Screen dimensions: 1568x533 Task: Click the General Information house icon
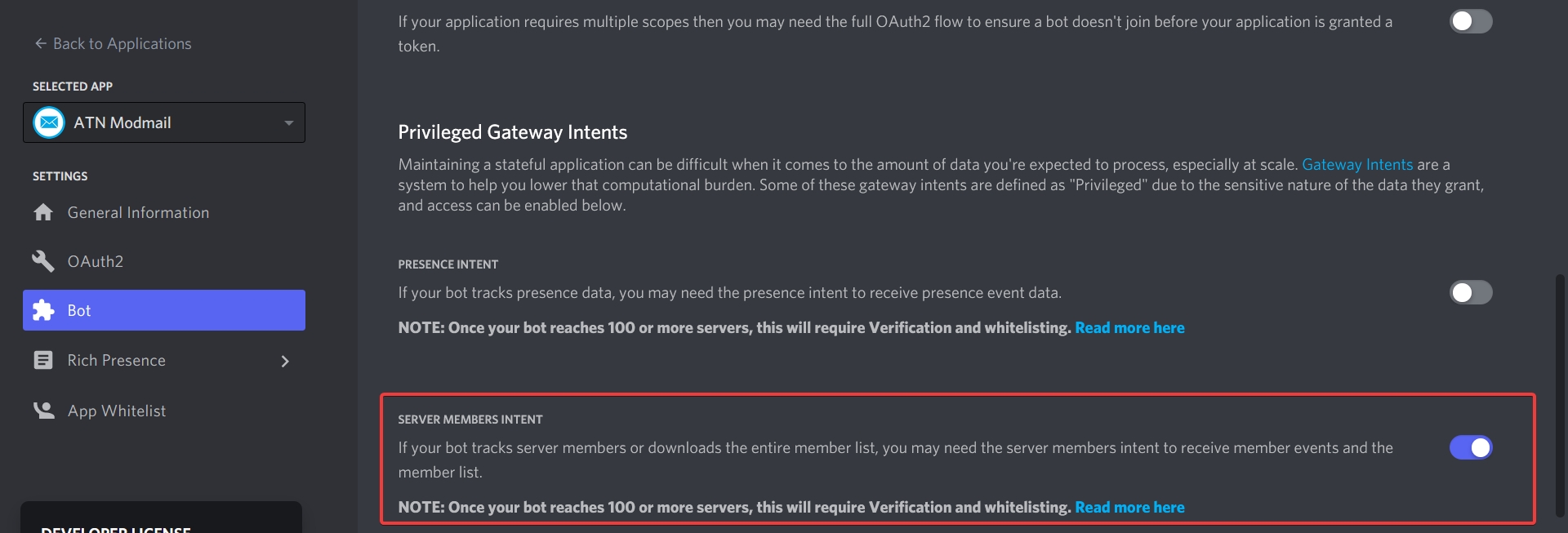pyautogui.click(x=43, y=212)
